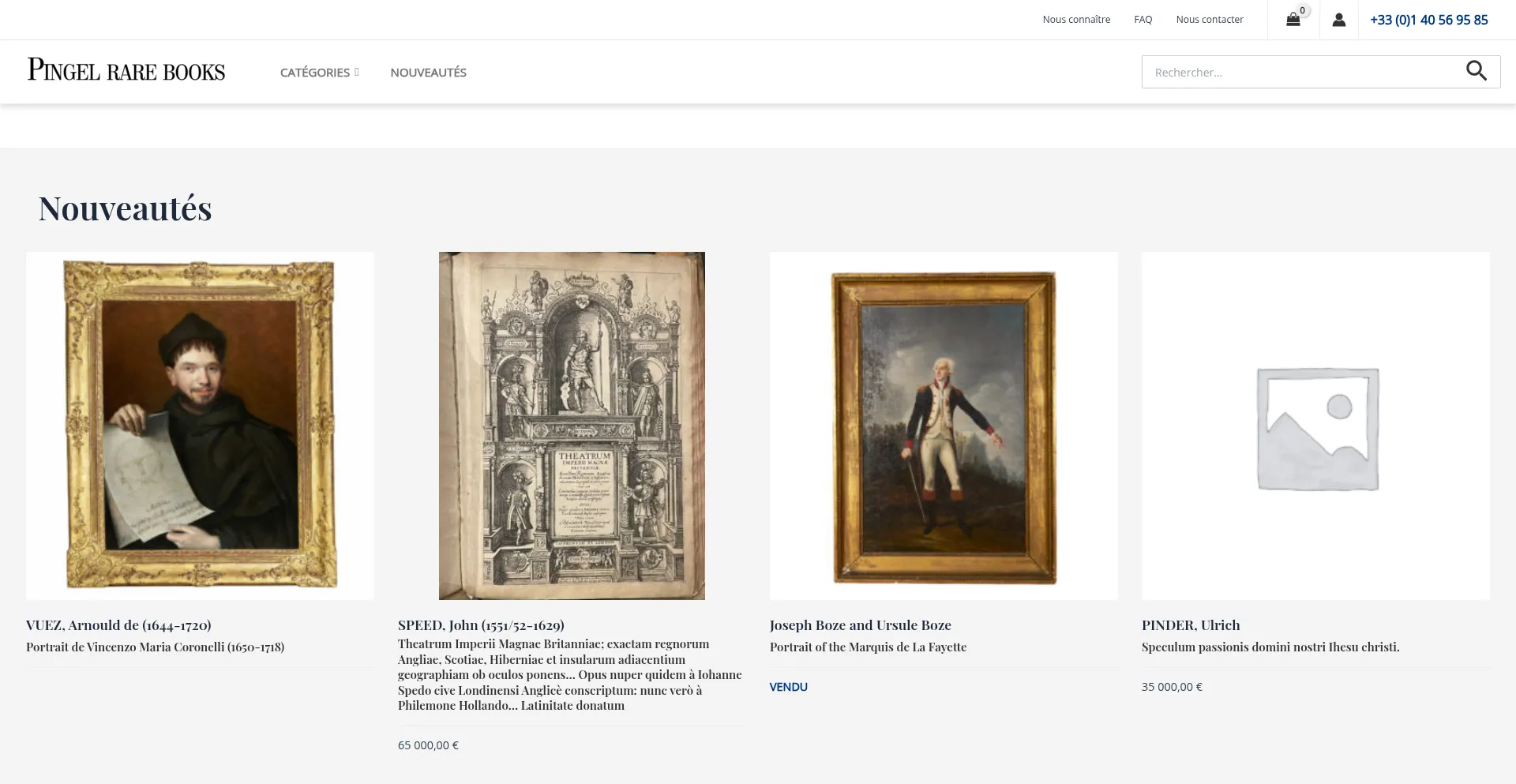Open PINDER, Ulrich title

1191,625
